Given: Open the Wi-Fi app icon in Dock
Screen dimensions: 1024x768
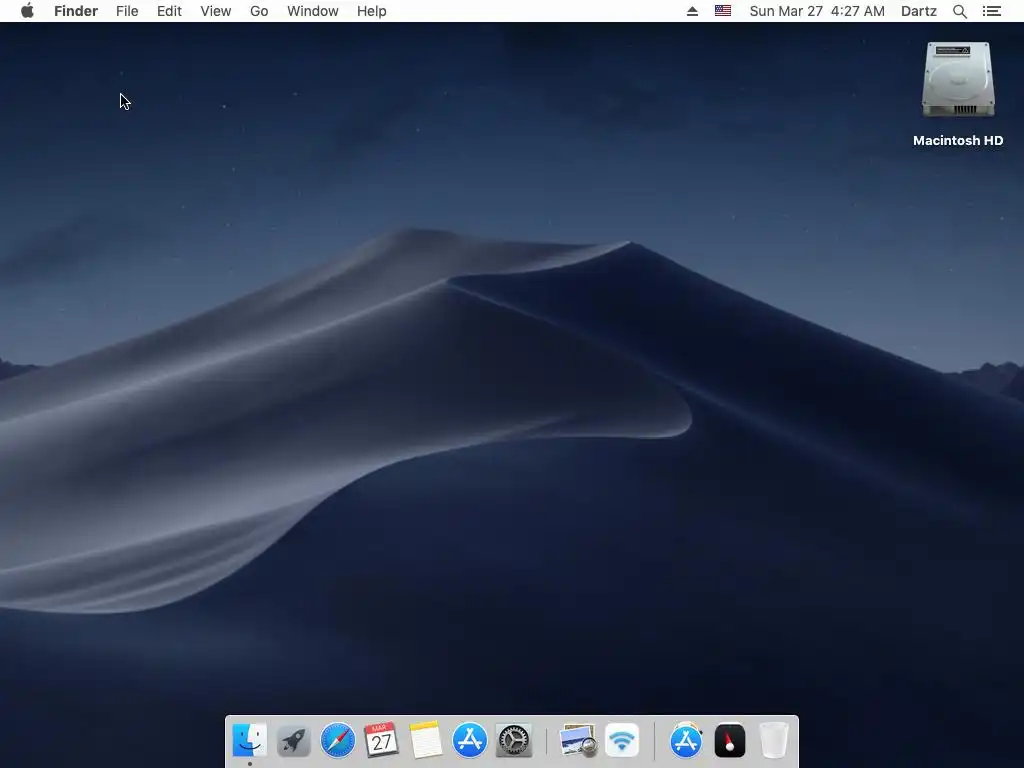Looking at the screenshot, I should pos(622,741).
